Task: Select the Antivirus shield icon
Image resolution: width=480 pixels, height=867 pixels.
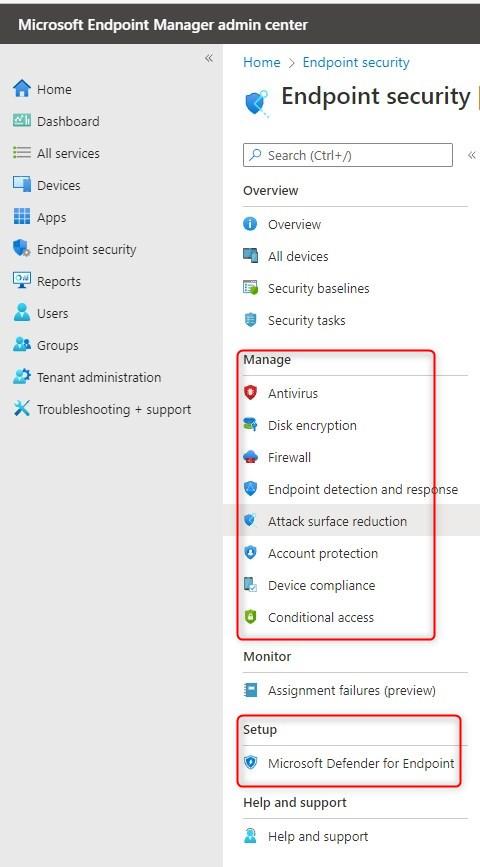Action: coord(251,393)
